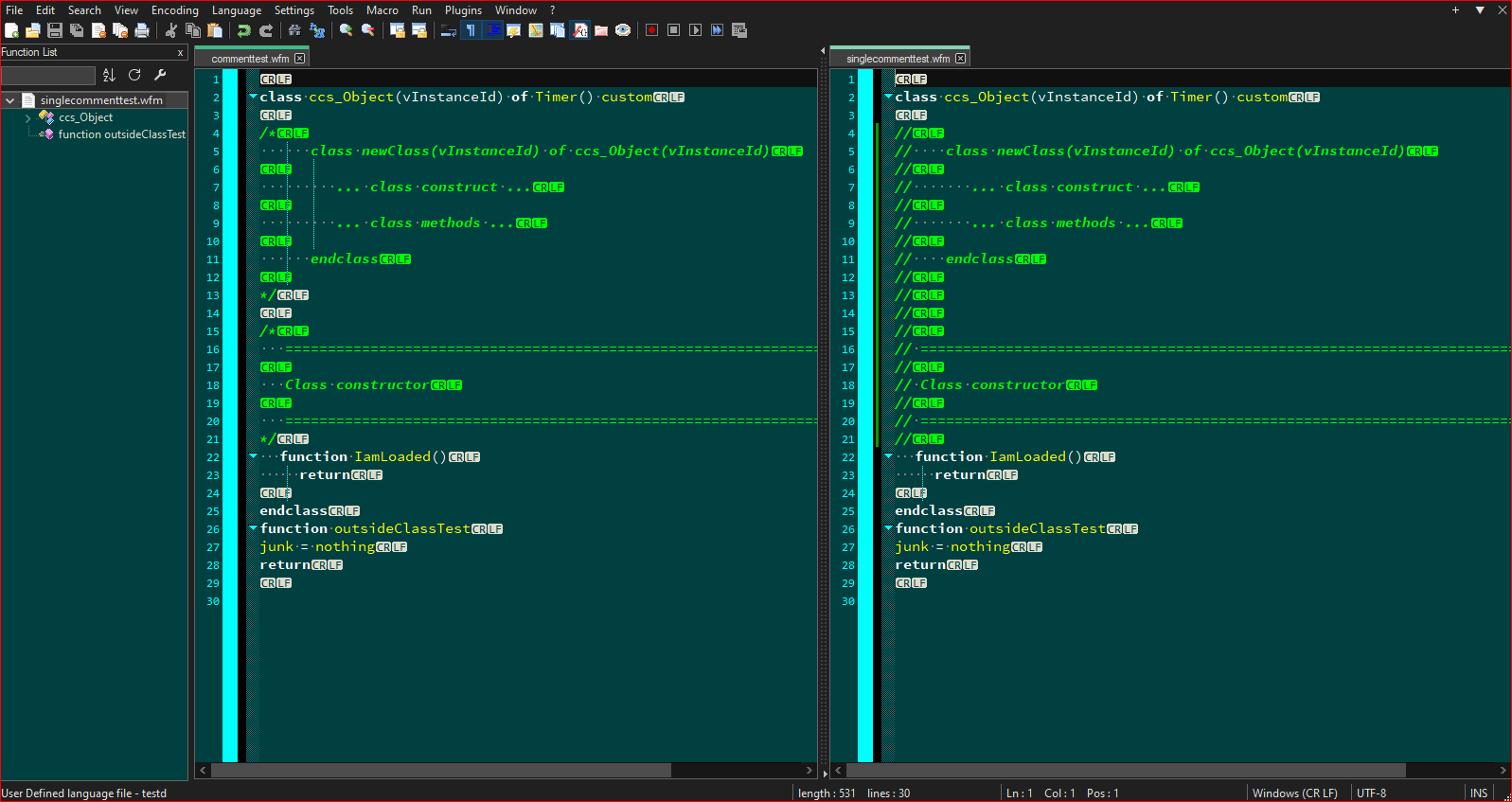The image size is (1512, 802).
Task: Fold function IamLoaded in the commenttest.wfm pane
Action: click(x=253, y=456)
